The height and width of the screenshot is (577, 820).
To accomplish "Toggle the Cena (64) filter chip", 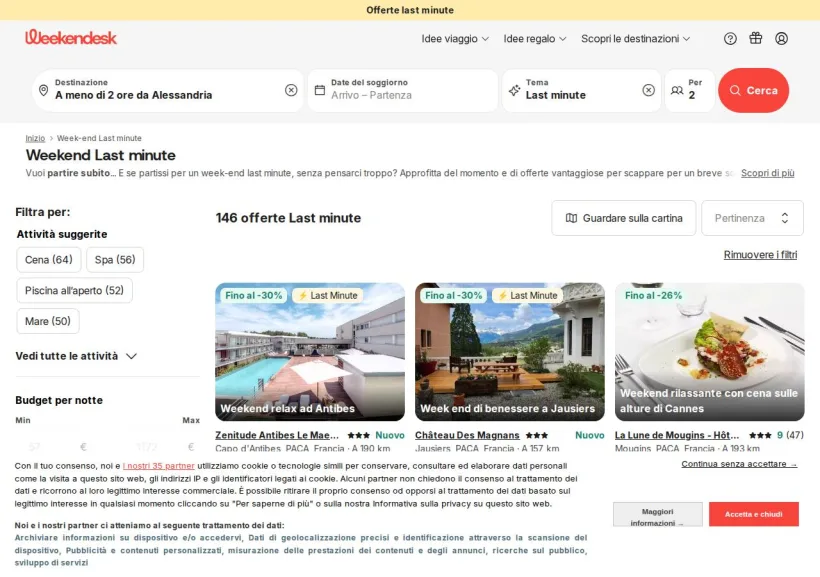I will click(x=49, y=259).
